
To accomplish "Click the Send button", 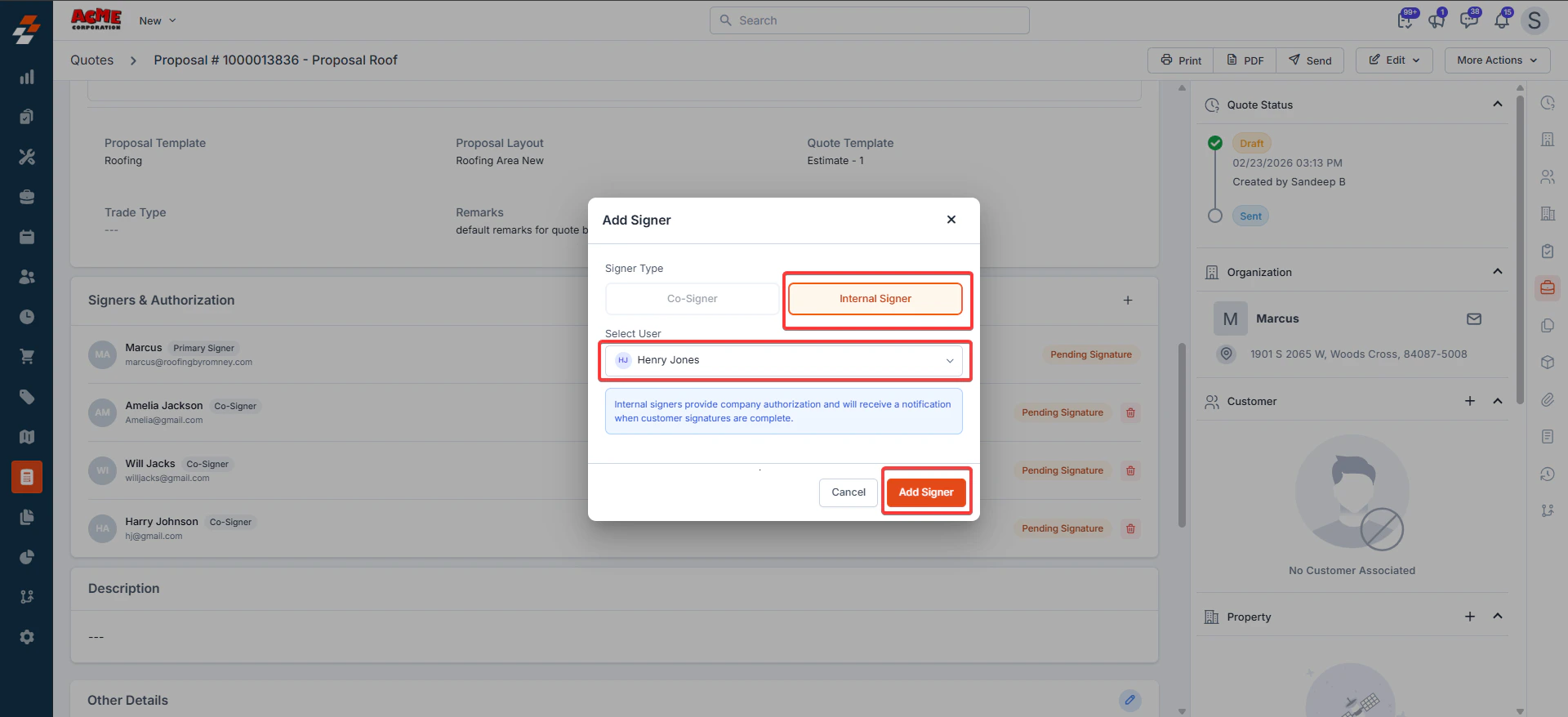I will point(1310,60).
